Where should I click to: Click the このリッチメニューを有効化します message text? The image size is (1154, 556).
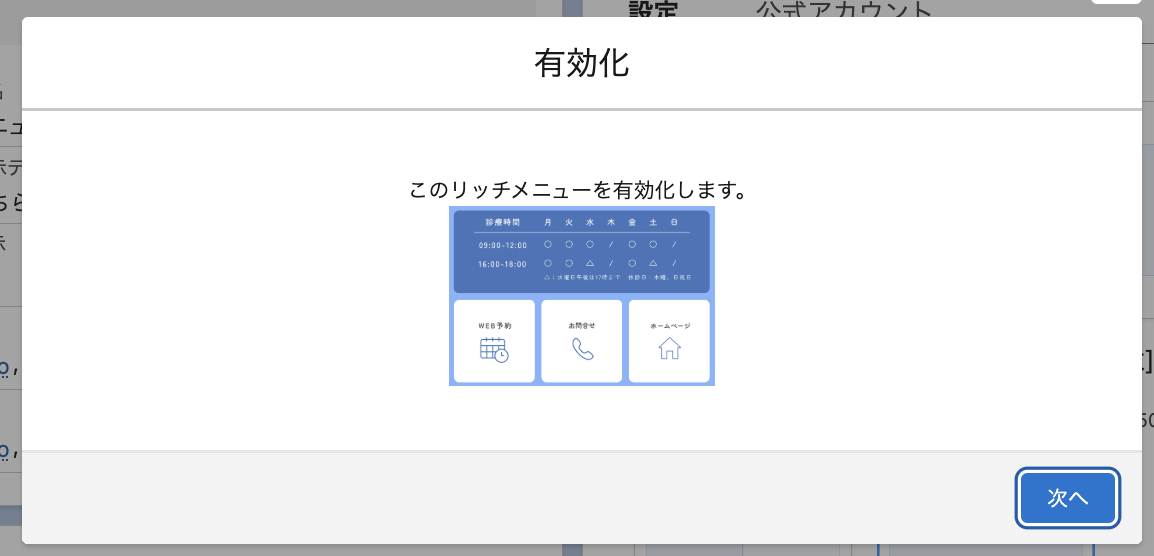point(580,190)
